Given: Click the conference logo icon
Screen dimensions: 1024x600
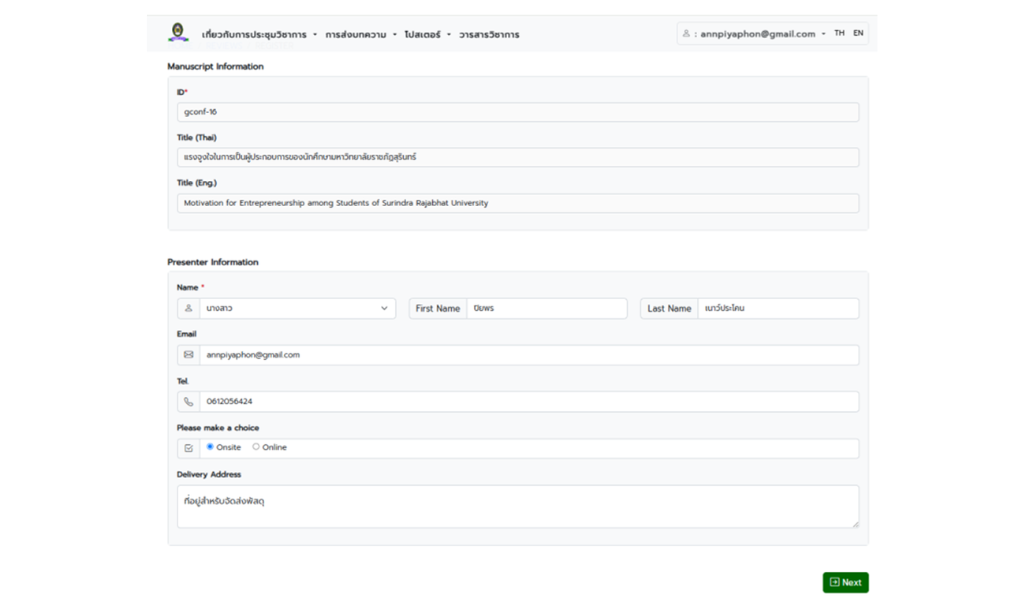Looking at the screenshot, I should coord(178,33).
